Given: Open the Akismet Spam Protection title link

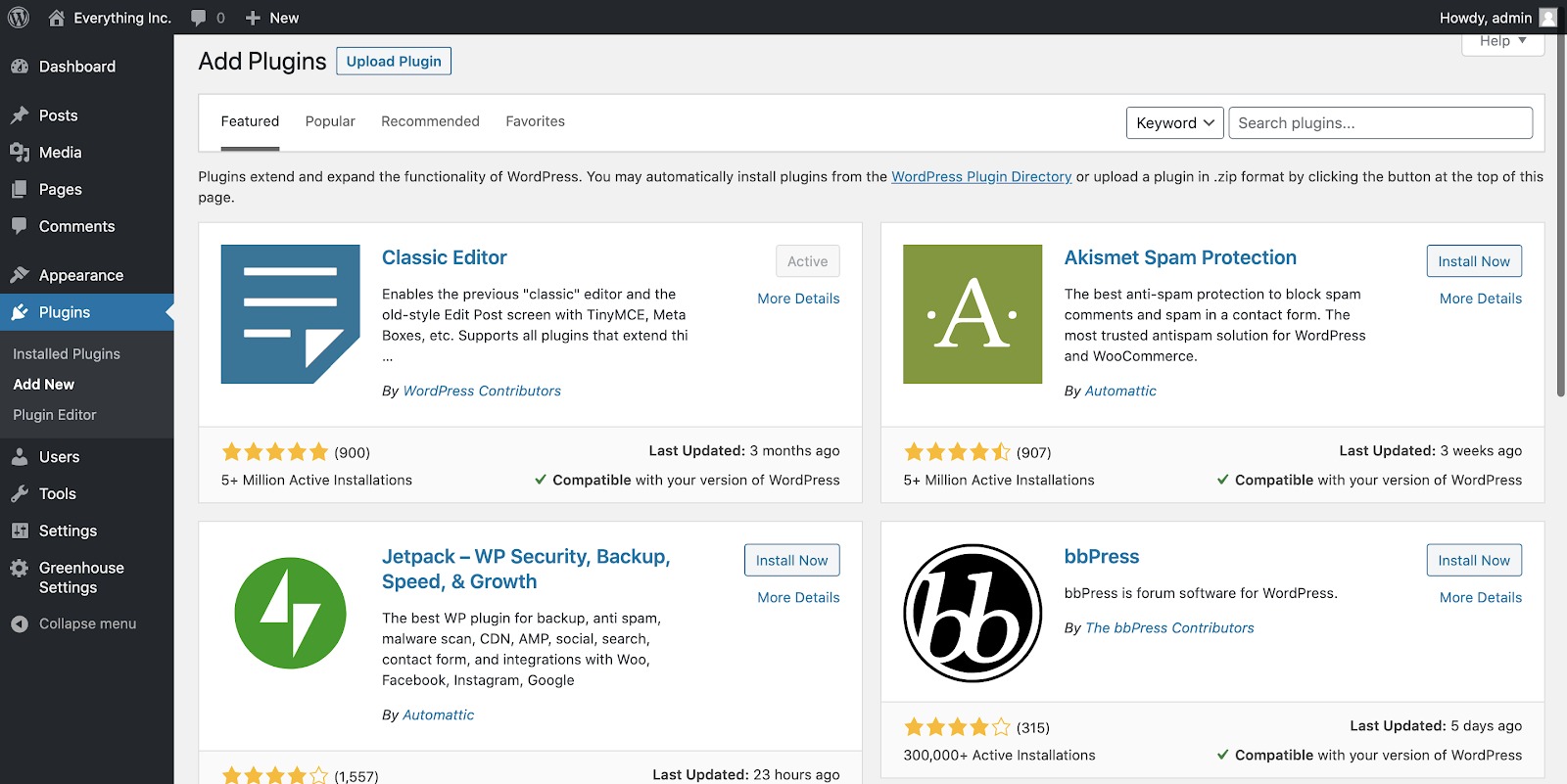Looking at the screenshot, I should (1180, 257).
